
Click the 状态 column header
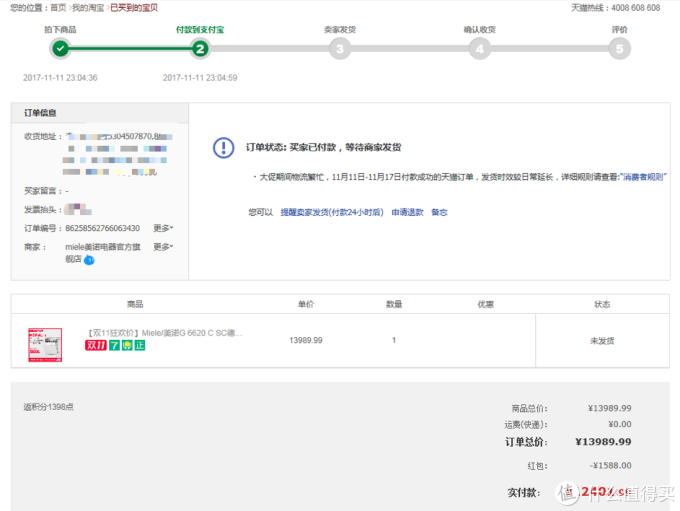tap(602, 304)
